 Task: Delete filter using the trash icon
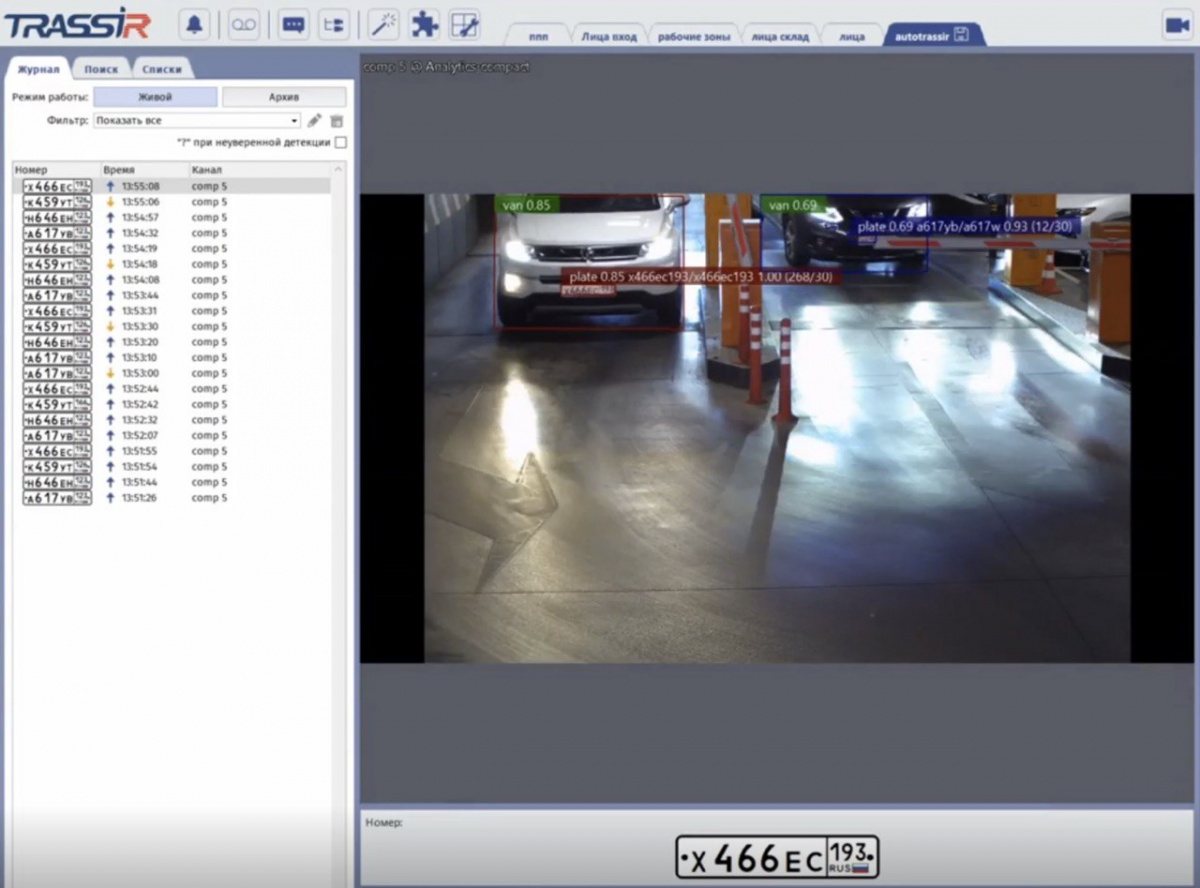(x=337, y=121)
